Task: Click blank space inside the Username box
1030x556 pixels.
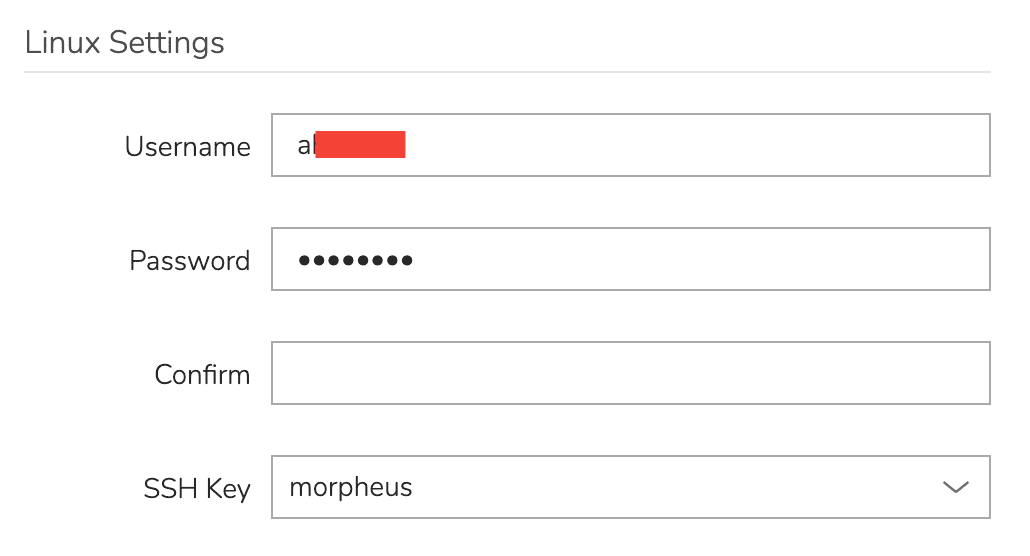Action: pos(696,145)
